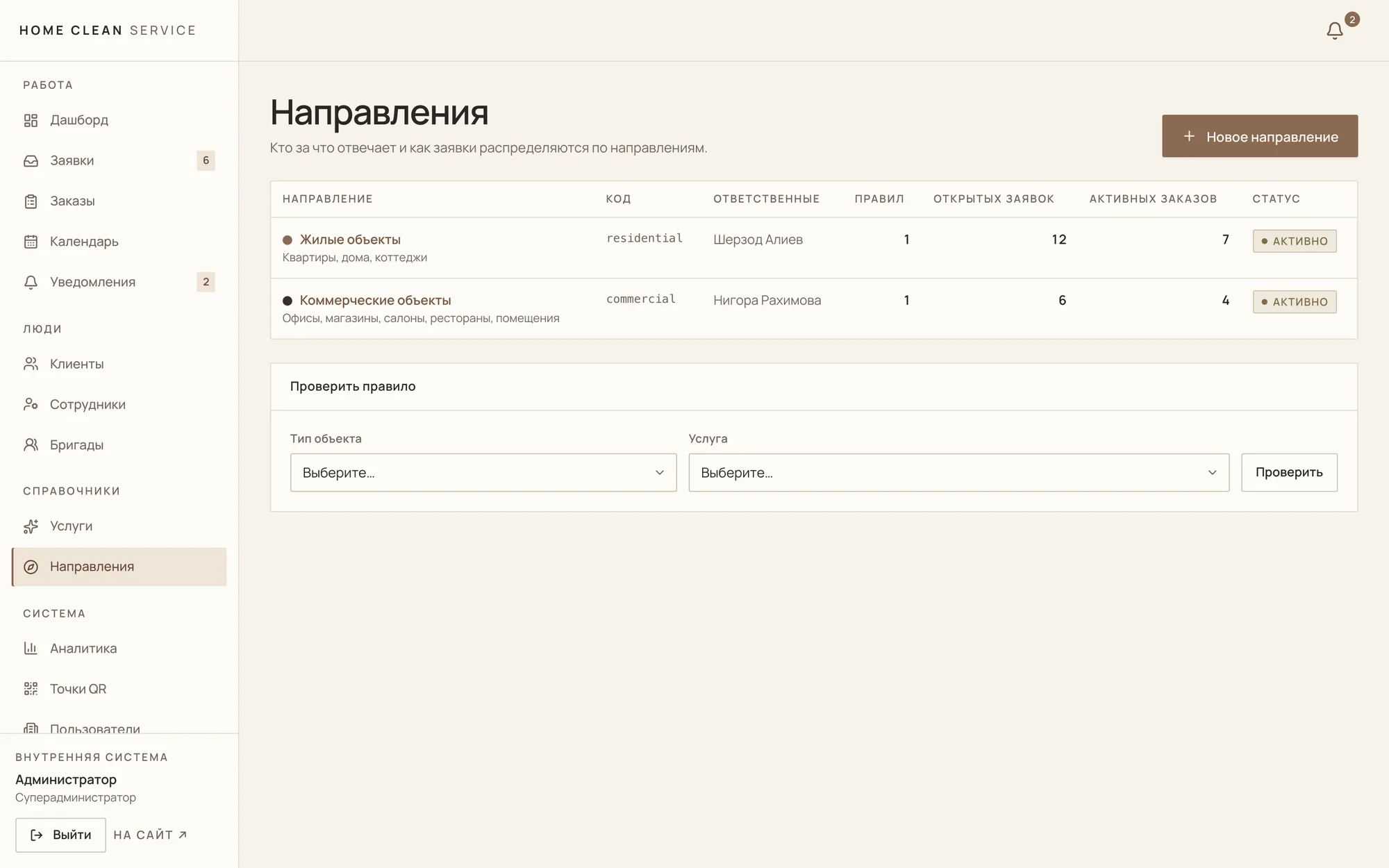Click the Аналитика bar chart icon

[31, 649]
